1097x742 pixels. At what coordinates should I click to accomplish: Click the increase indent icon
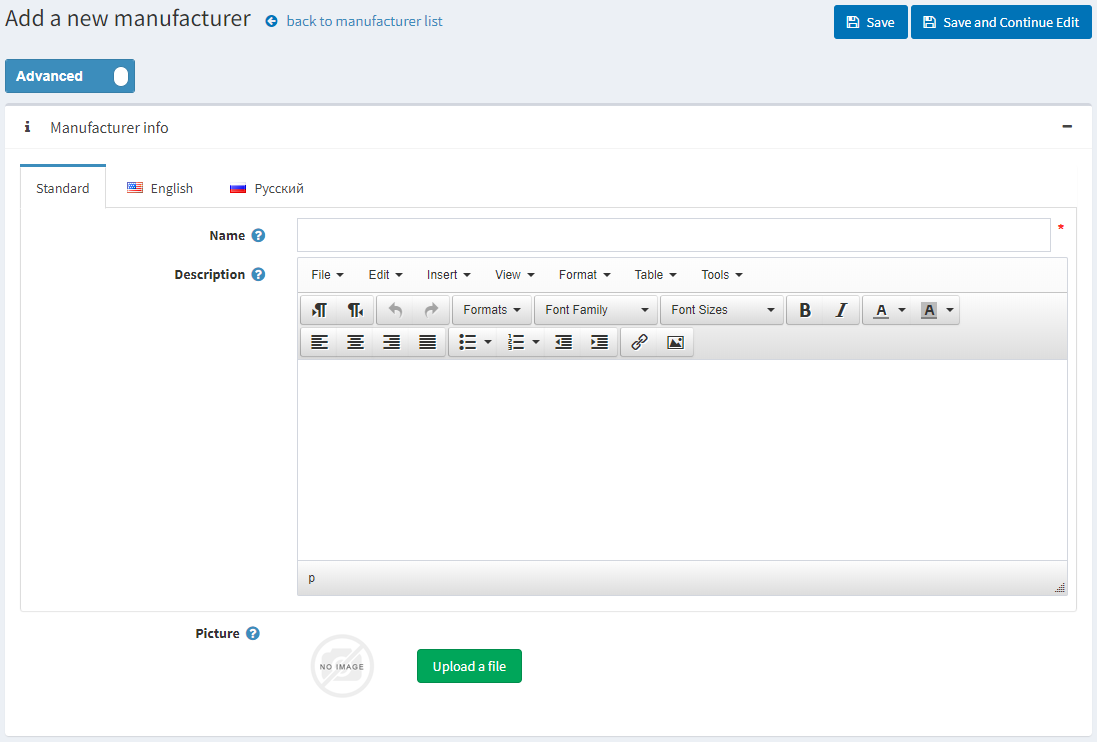[x=599, y=342]
